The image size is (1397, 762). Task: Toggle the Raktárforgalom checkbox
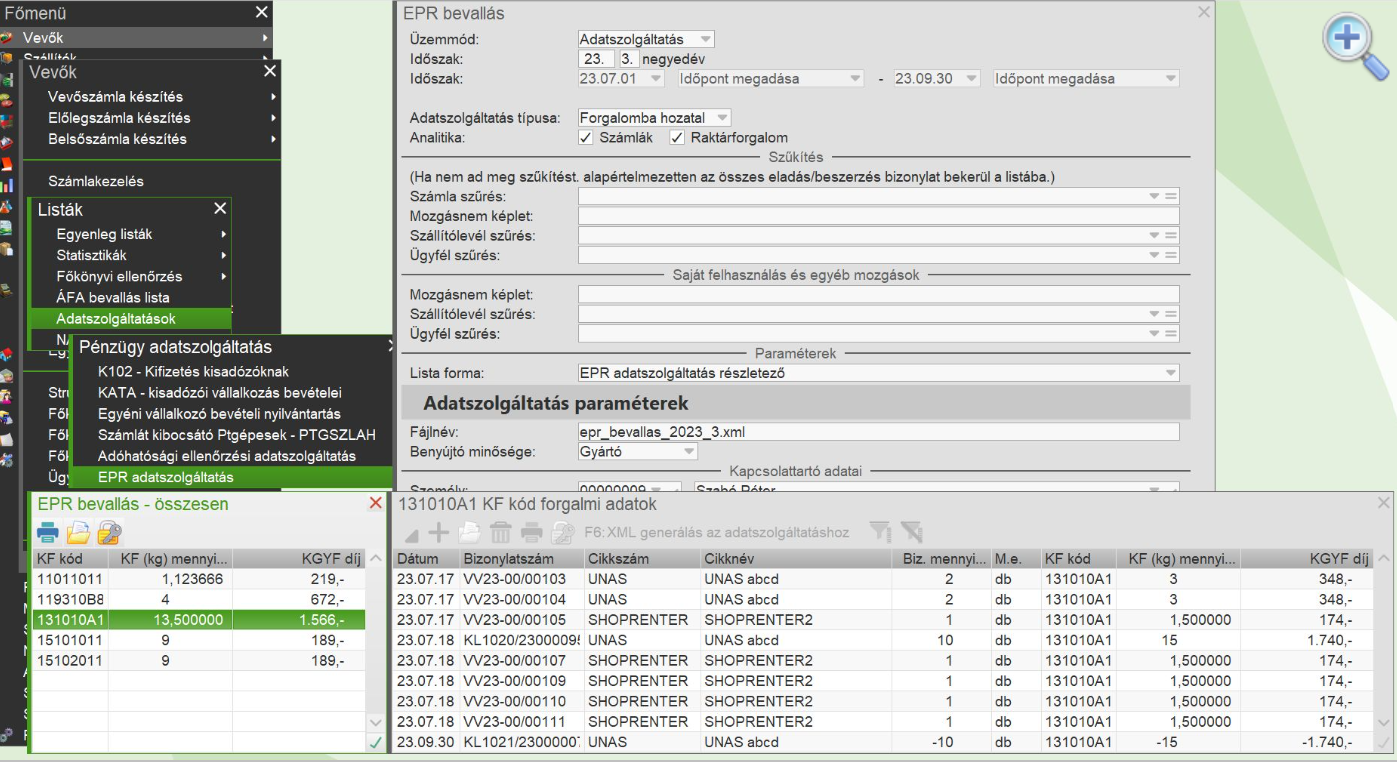[x=677, y=138]
